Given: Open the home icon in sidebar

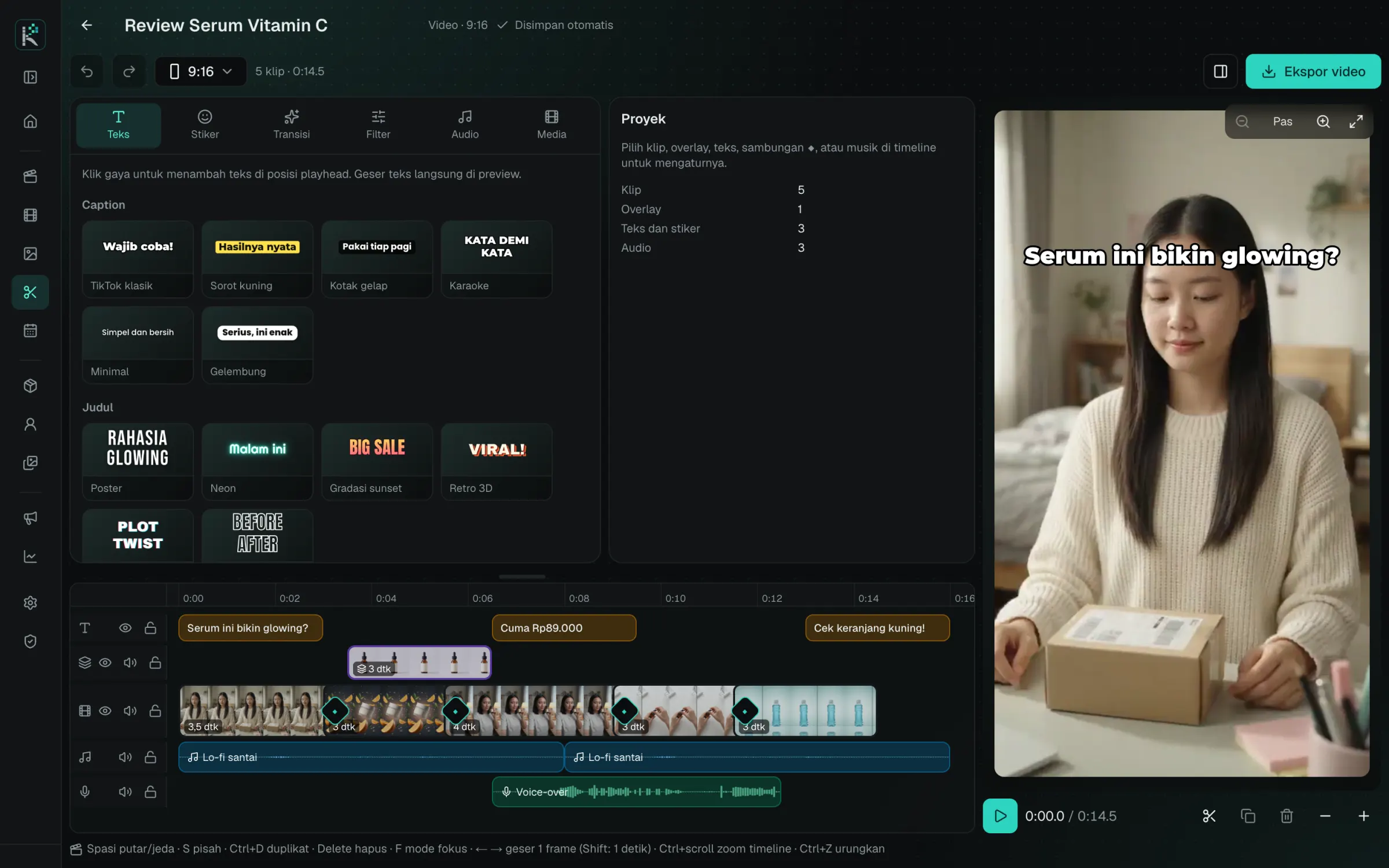Looking at the screenshot, I should [x=30, y=121].
